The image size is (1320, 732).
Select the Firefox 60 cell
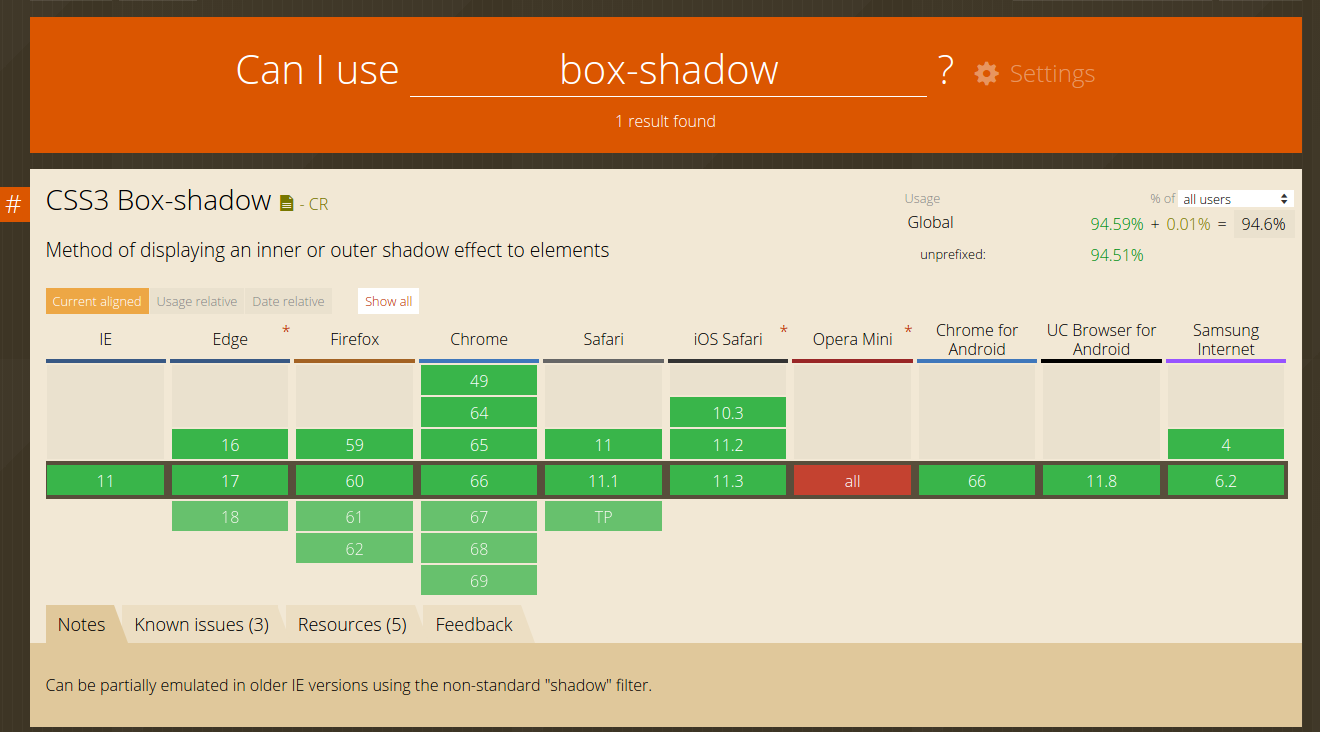click(354, 481)
